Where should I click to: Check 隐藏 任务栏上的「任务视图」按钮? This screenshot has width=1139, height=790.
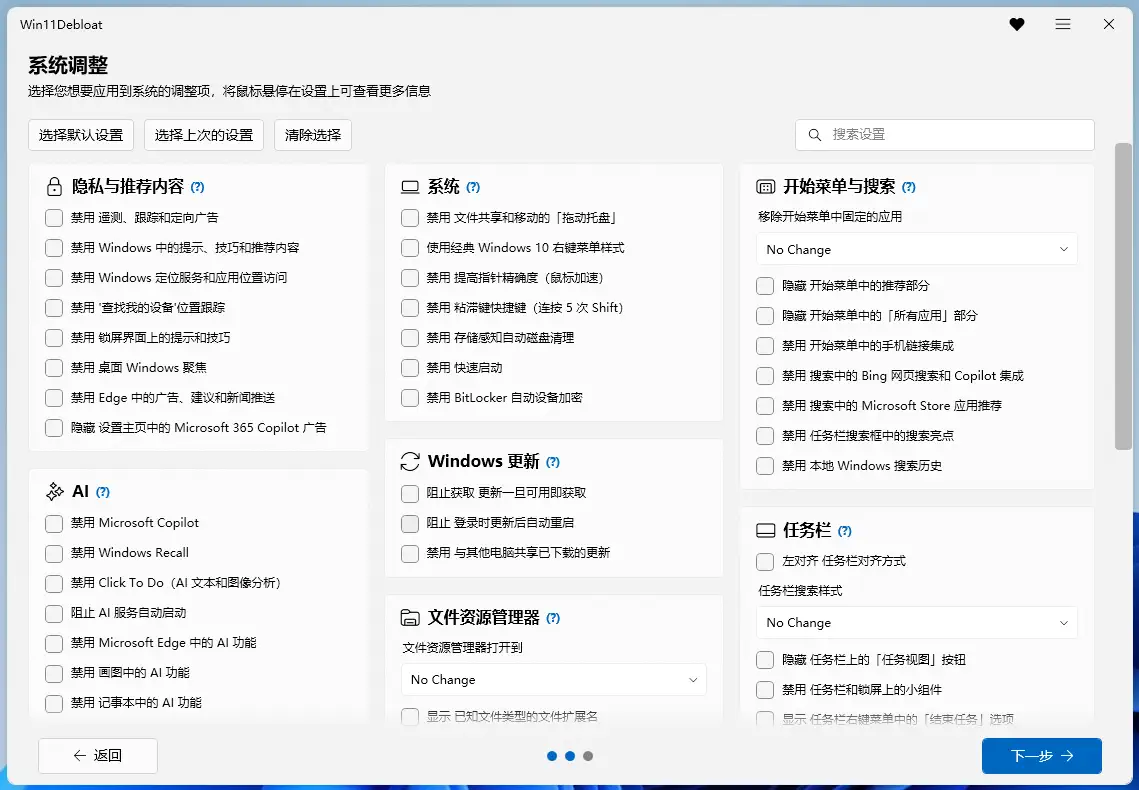[765, 660]
